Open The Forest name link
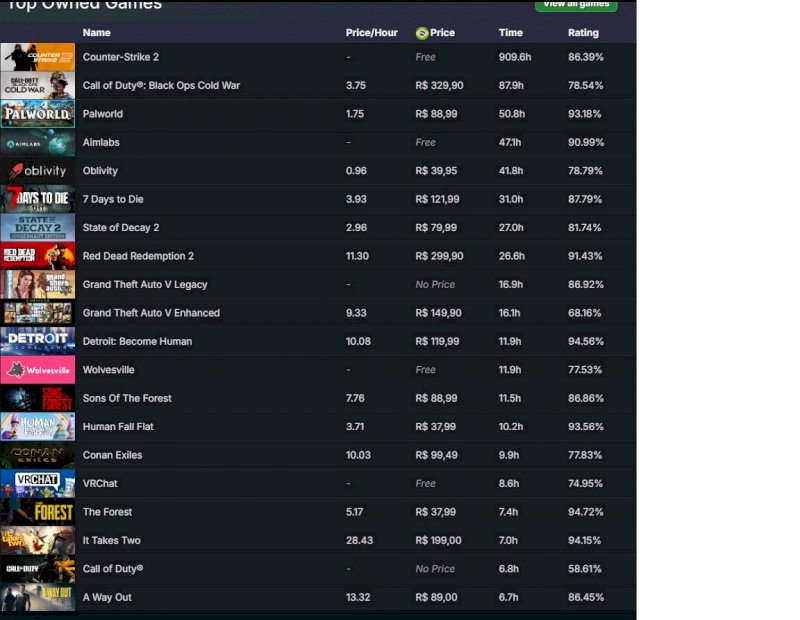This screenshot has height=620, width=800. tap(107, 511)
